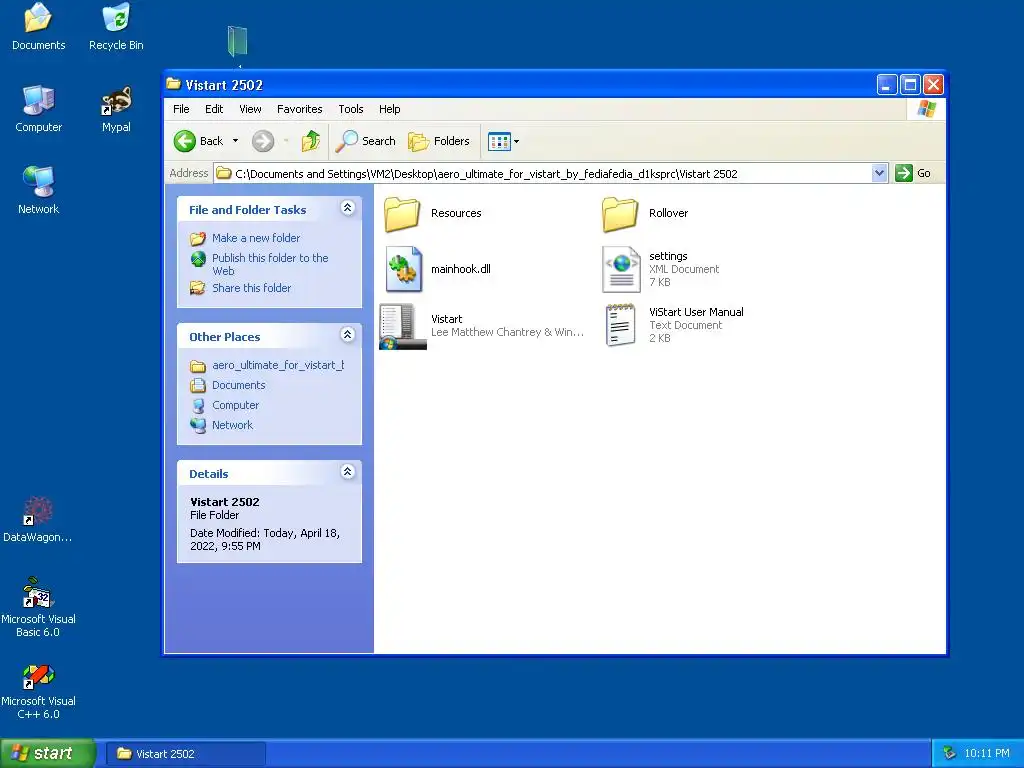The height and width of the screenshot is (768, 1024).
Task: Go up one folder level
Action: 311,141
